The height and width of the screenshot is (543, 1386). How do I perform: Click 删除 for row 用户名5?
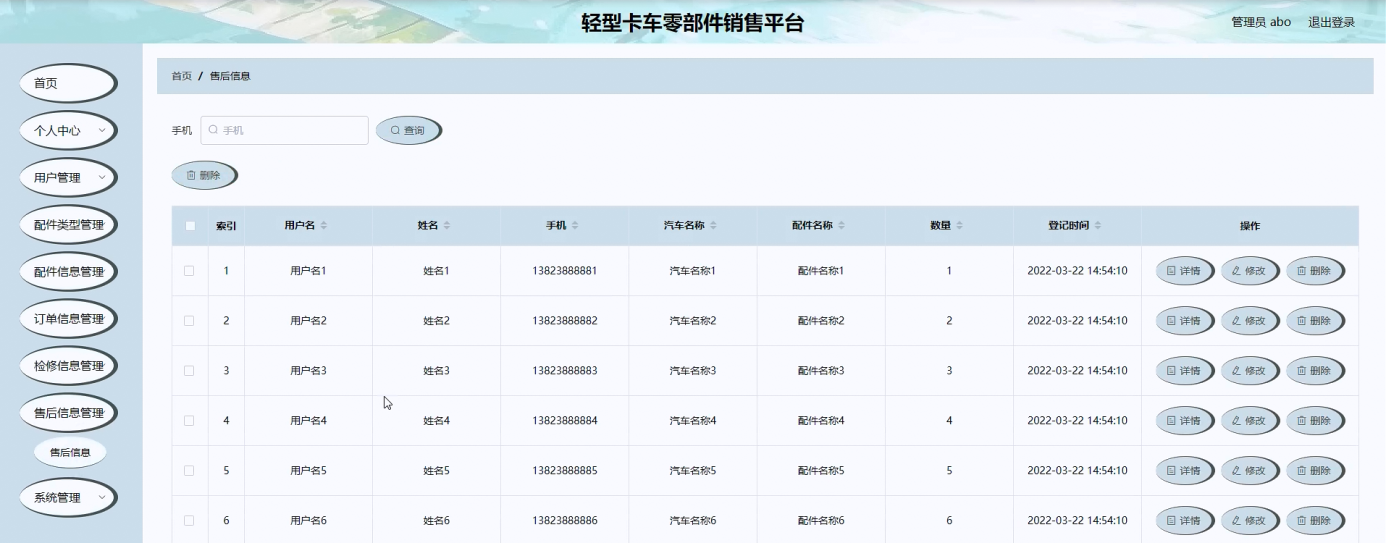1314,471
